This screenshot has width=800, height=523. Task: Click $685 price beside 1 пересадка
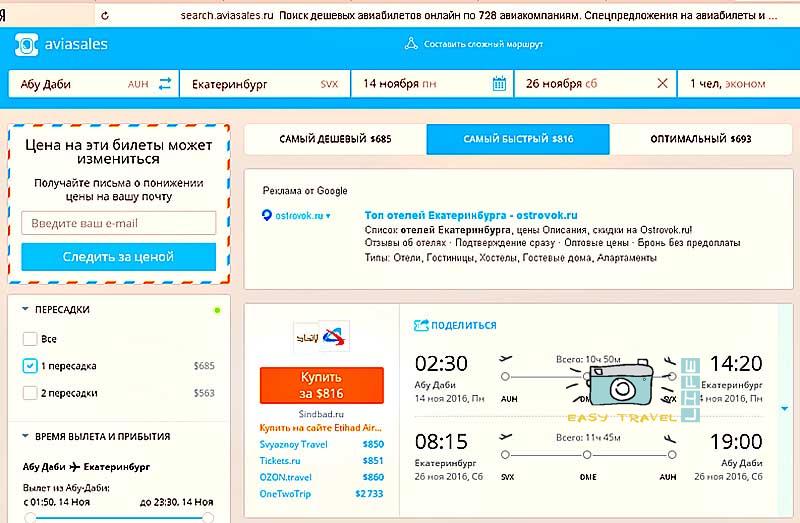pos(204,366)
